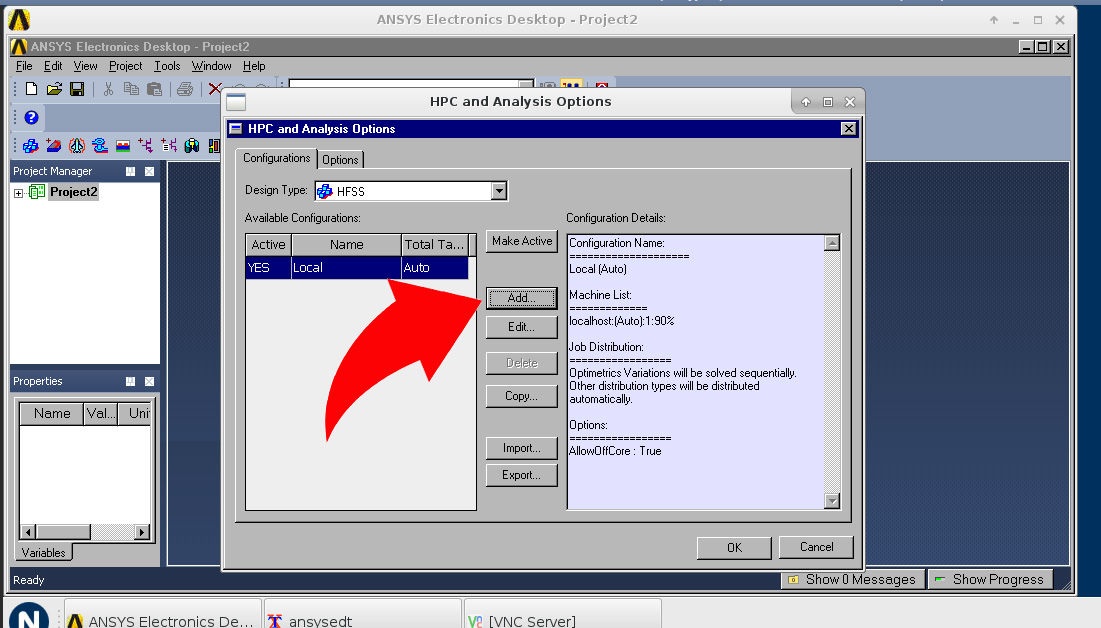Click the HFSS icon in Design Type box
The width and height of the screenshot is (1101, 628).
[324, 191]
